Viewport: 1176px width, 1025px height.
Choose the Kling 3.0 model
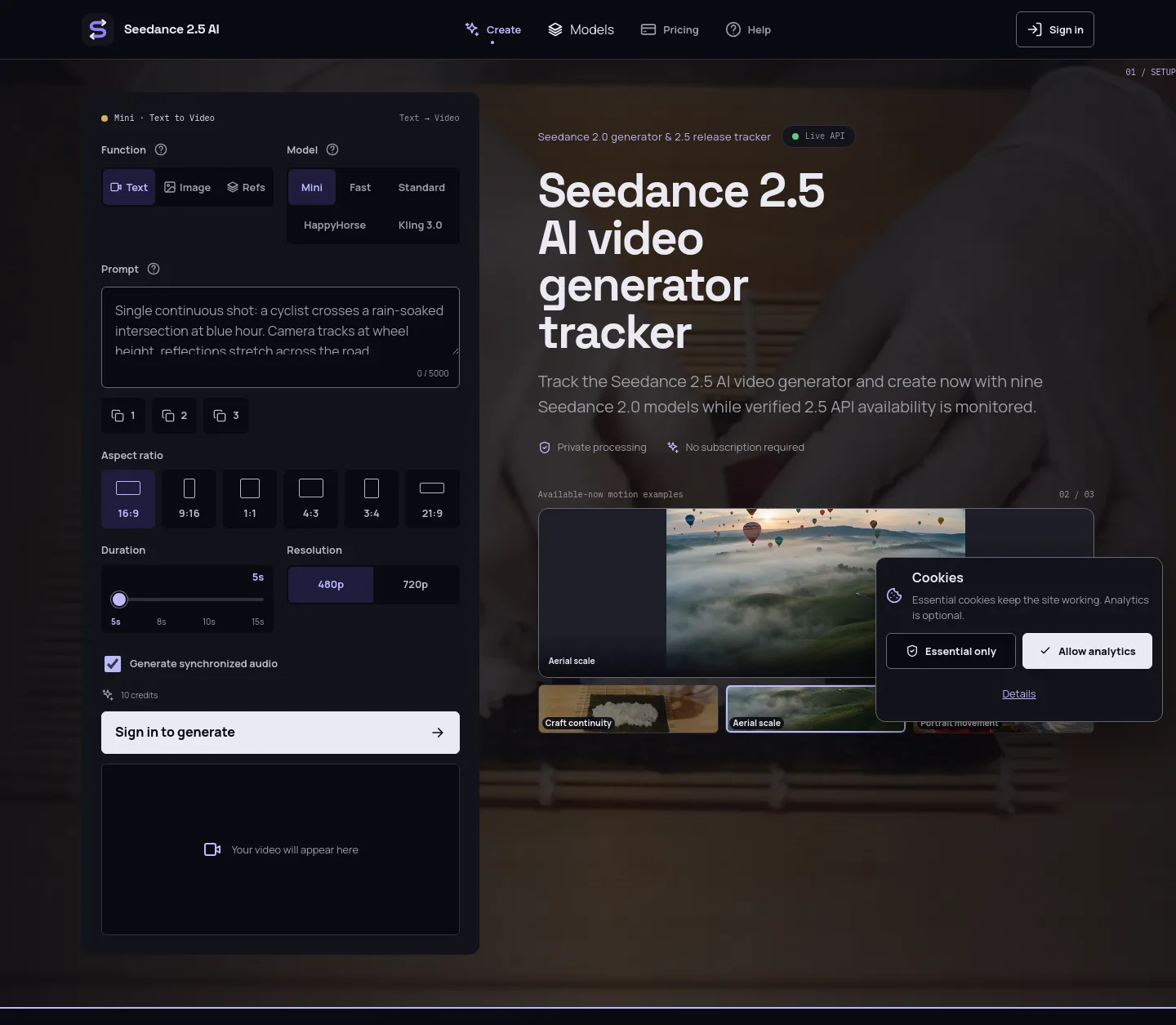click(420, 225)
